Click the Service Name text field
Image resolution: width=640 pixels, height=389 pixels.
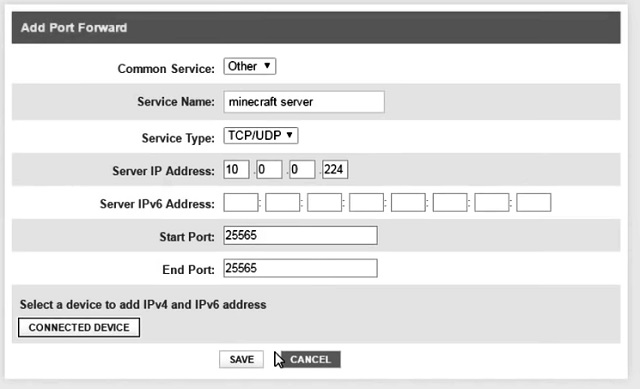[x=304, y=102]
